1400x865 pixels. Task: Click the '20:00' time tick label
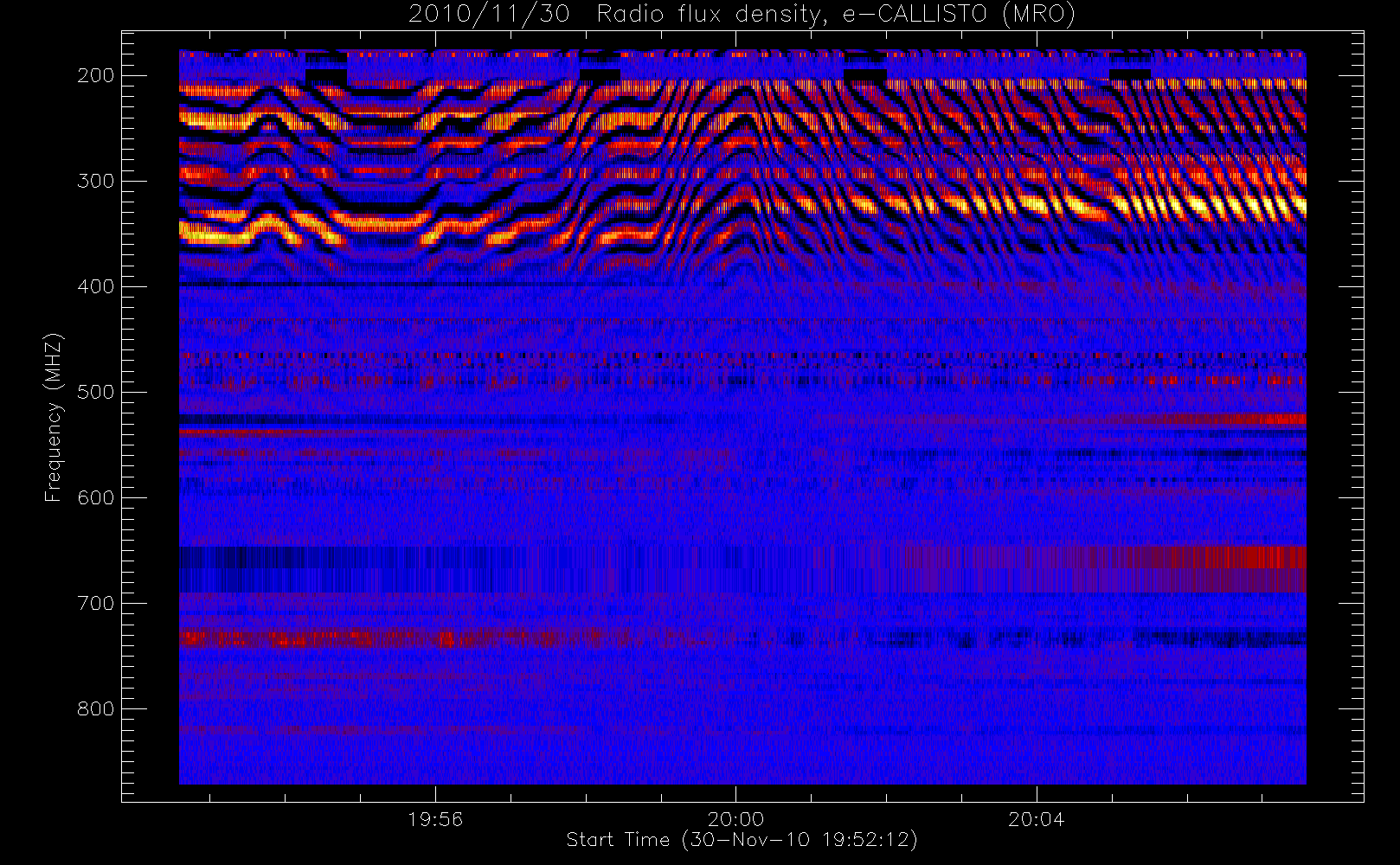735,819
